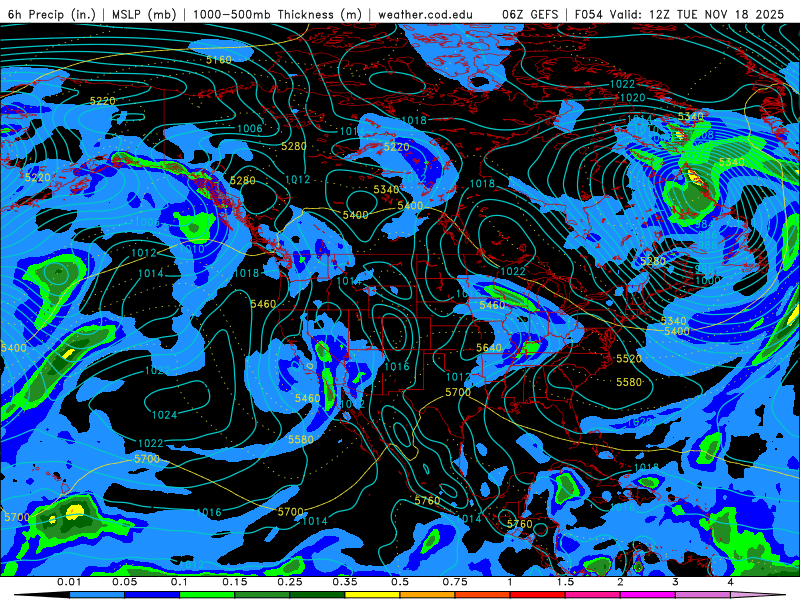Click legend value 0.05
The image size is (800, 600).
124,582
